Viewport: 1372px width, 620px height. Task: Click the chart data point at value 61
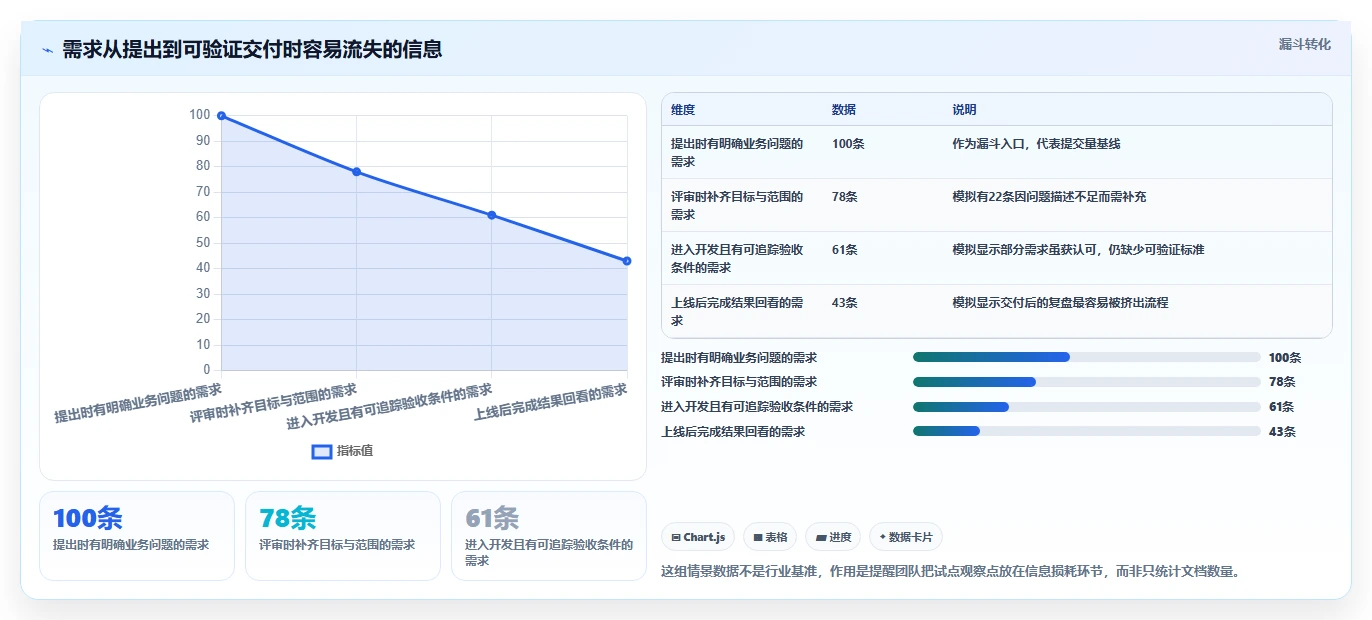(x=491, y=215)
